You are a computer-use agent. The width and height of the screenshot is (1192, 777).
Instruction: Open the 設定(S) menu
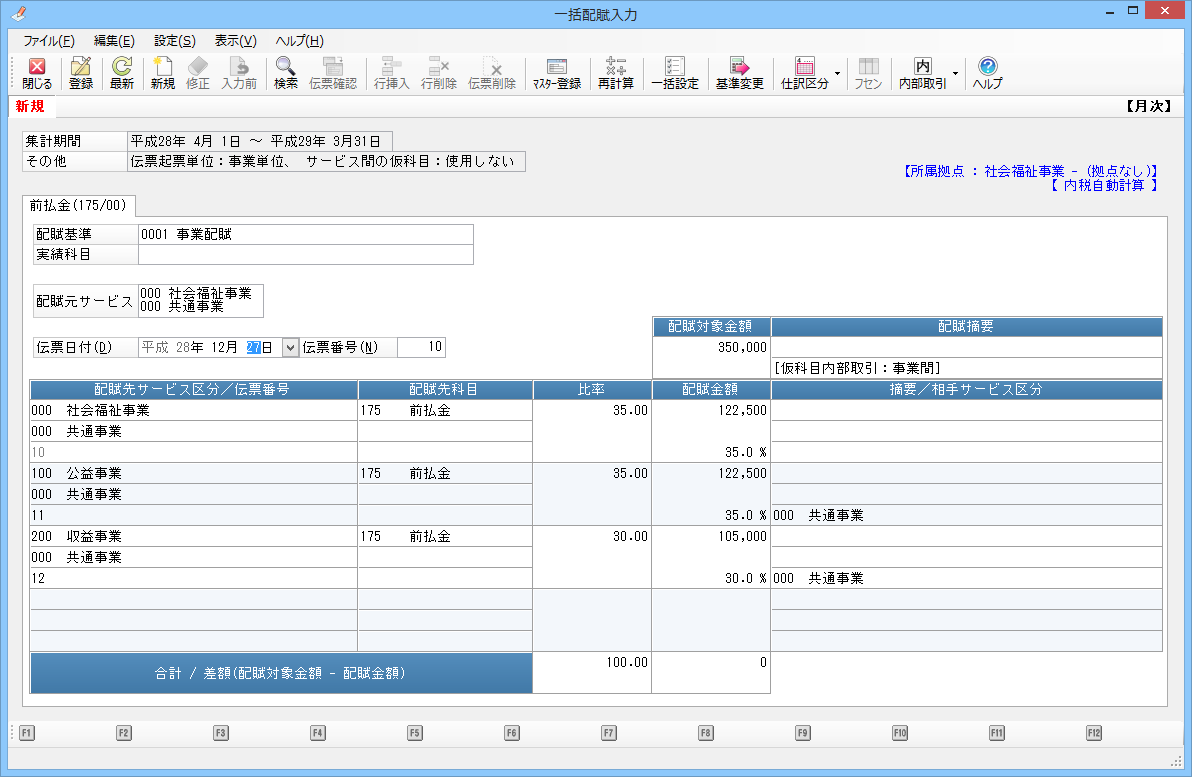coord(175,41)
